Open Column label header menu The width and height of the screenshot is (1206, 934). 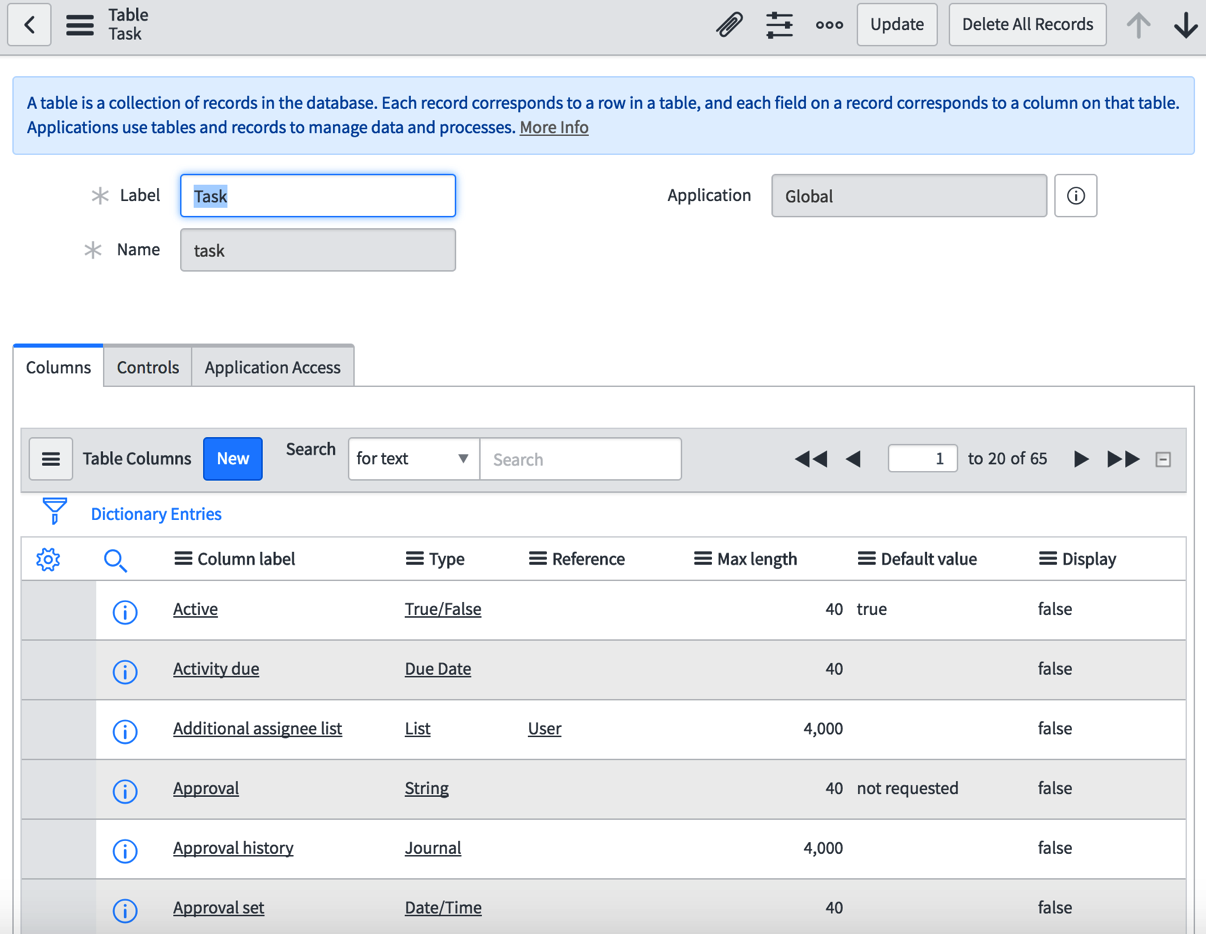click(183, 558)
